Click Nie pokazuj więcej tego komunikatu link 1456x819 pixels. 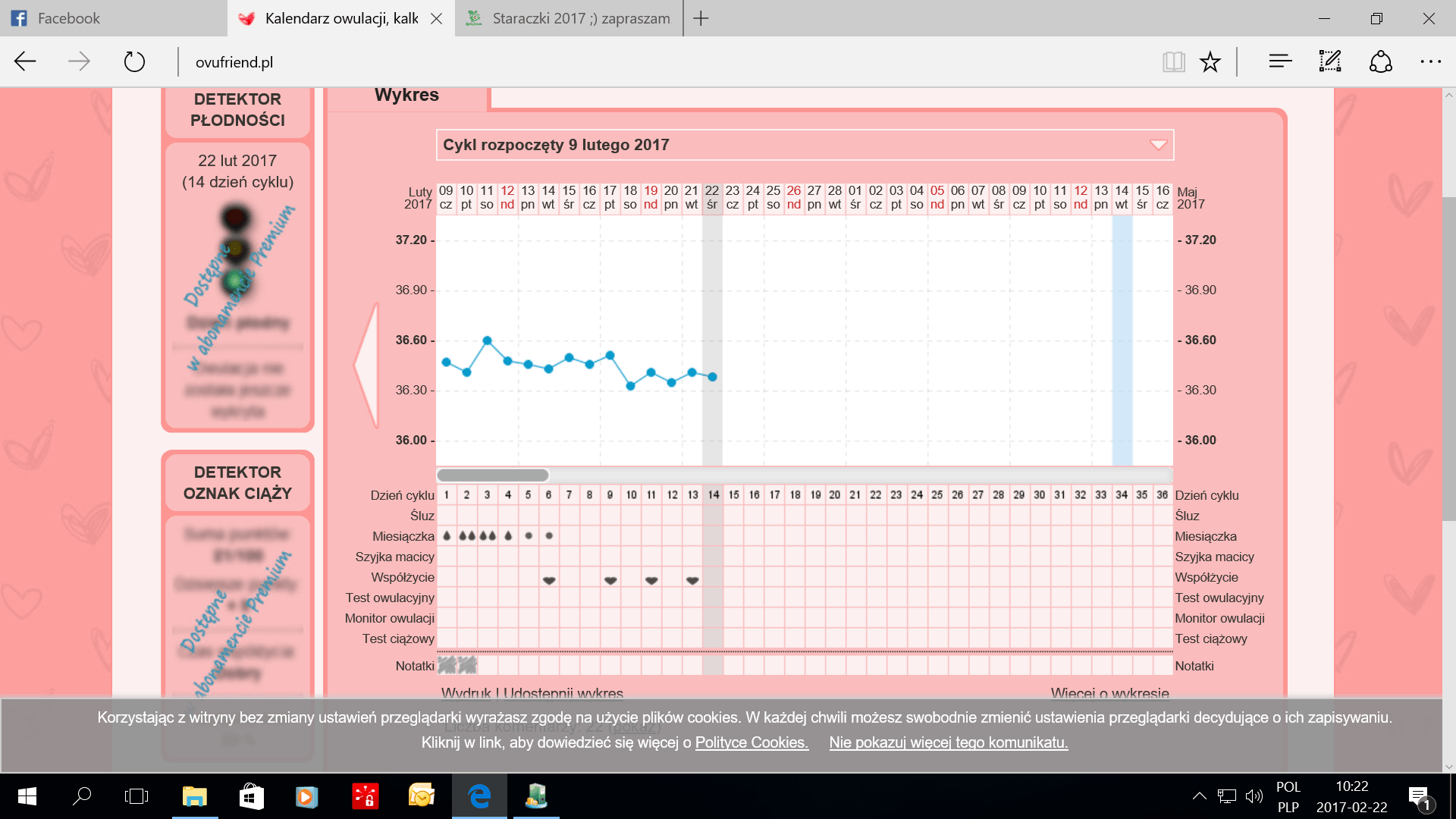pyautogui.click(x=948, y=742)
